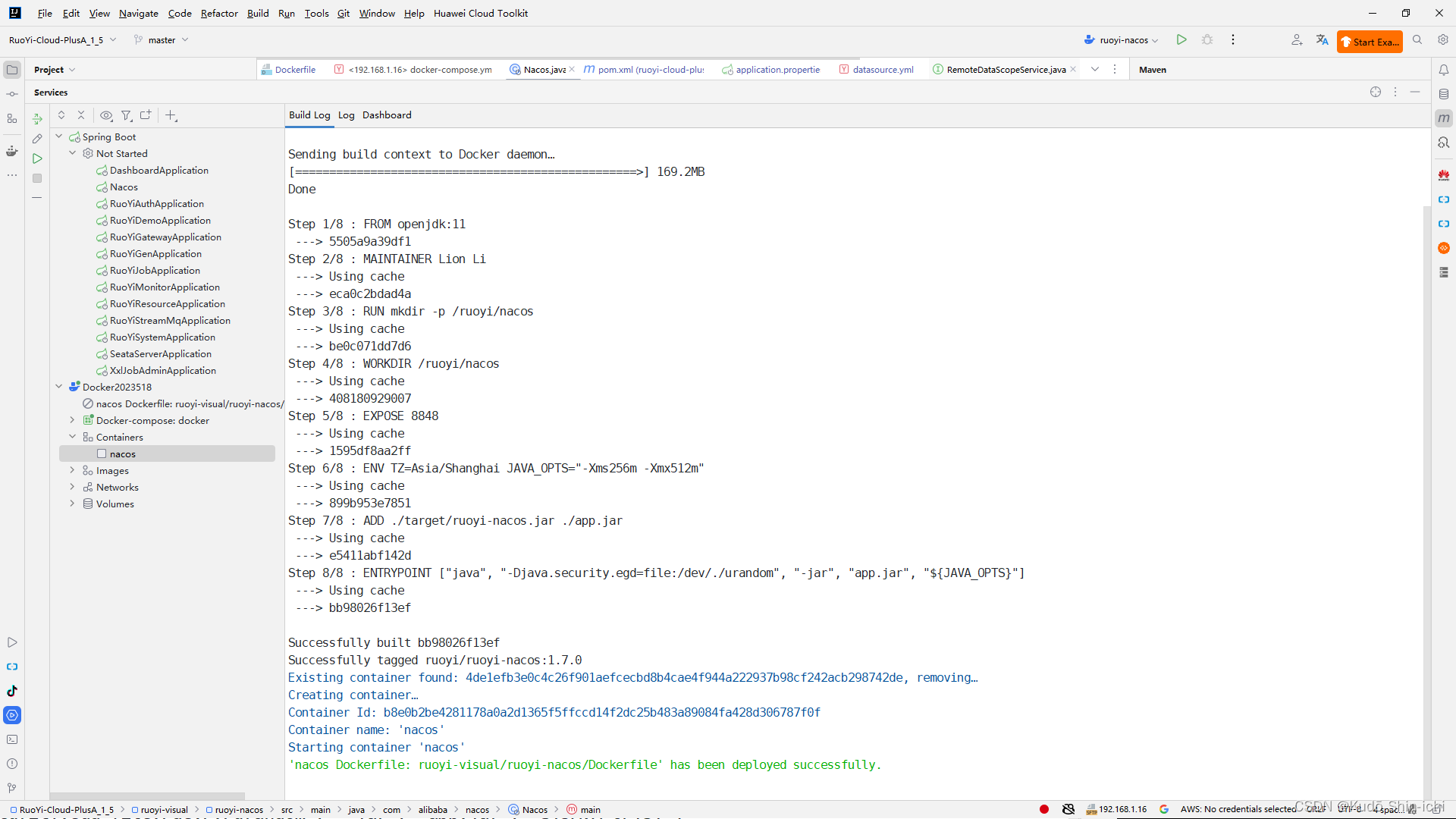Viewport: 1456px width, 819px height.
Task: Click the Huawei Cloud icon in right sidebar
Action: (1443, 175)
